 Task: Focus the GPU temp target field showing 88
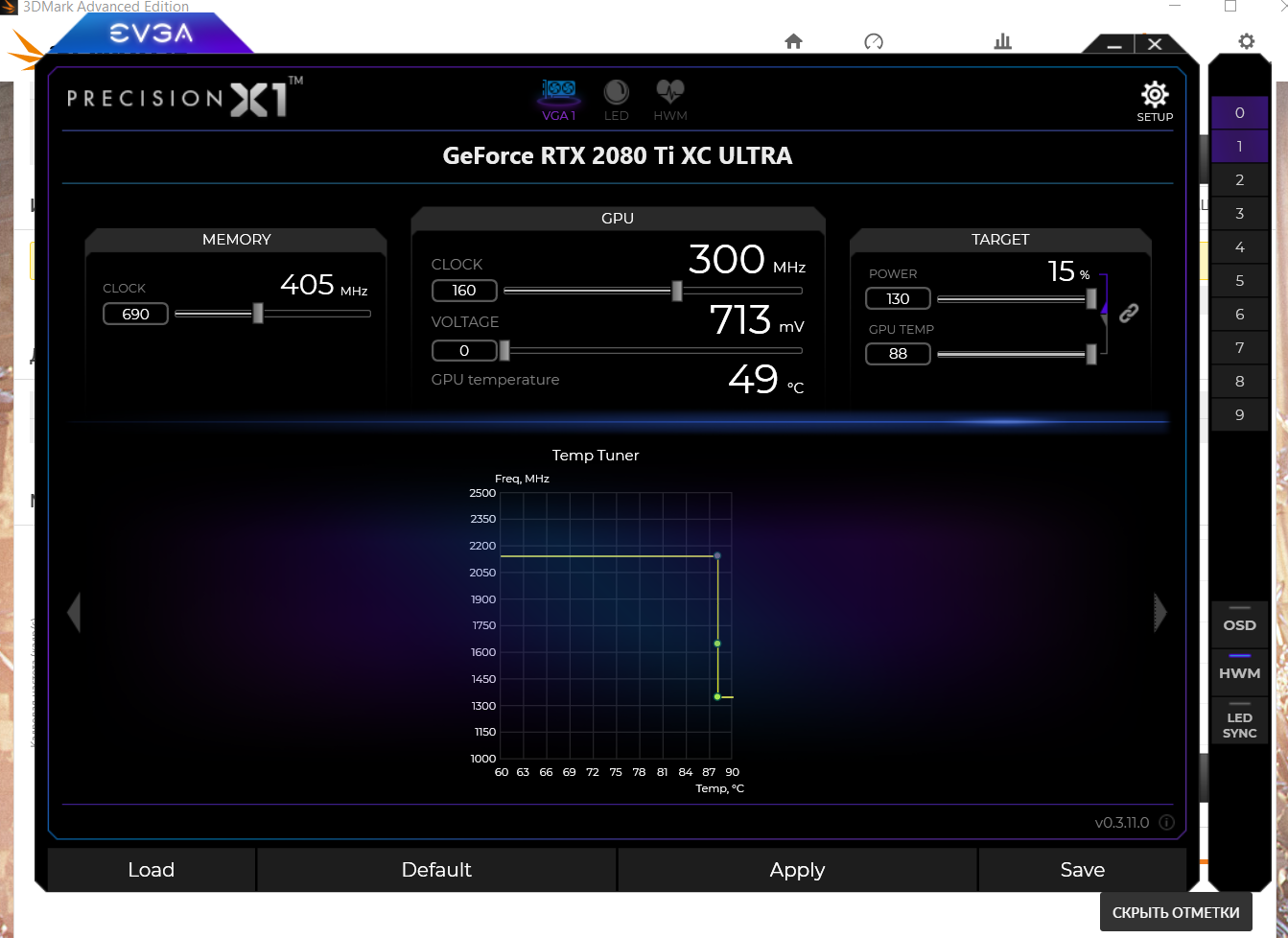(898, 354)
